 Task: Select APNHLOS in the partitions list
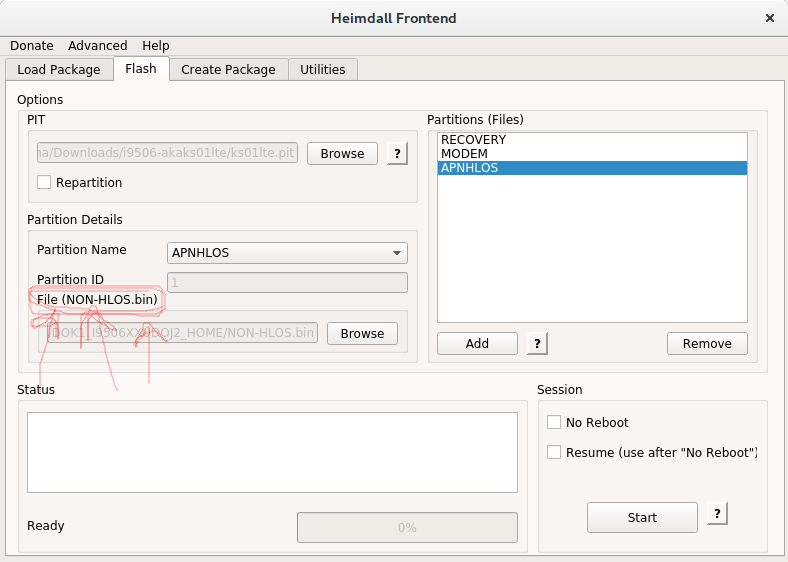click(x=592, y=168)
